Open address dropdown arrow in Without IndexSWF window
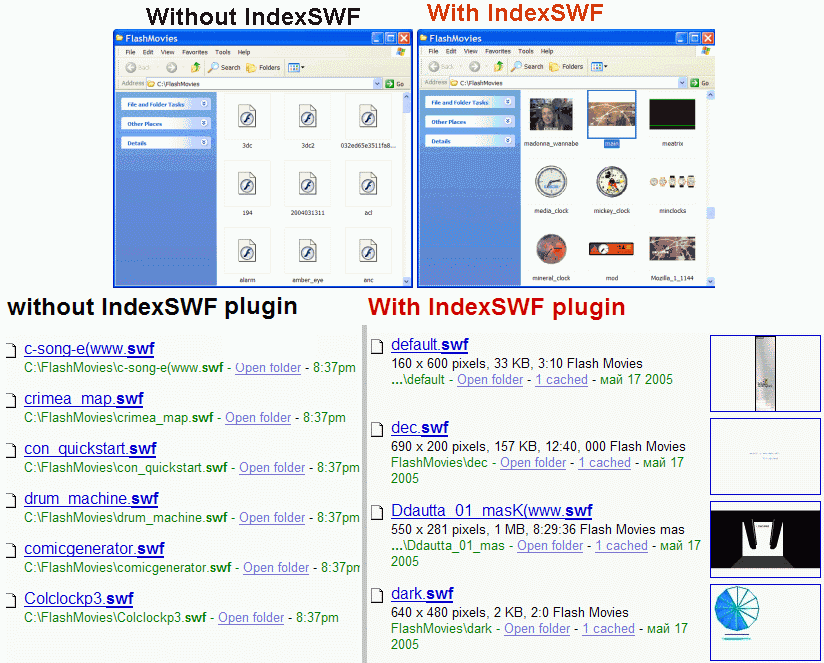 [x=377, y=84]
